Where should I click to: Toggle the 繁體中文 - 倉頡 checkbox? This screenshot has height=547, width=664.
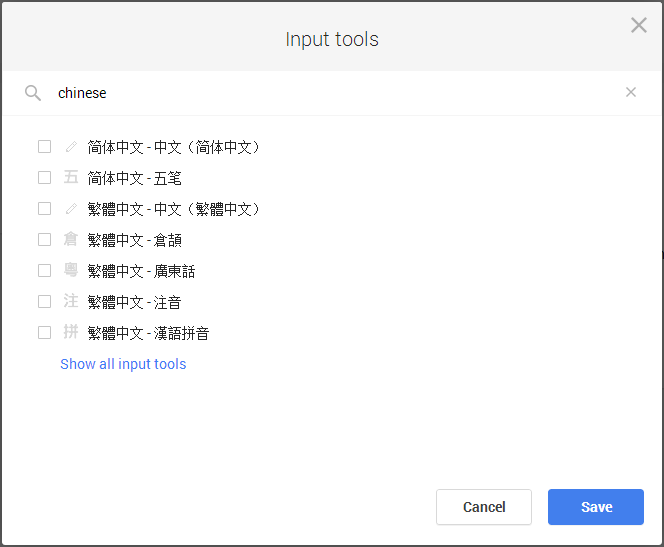click(44, 240)
